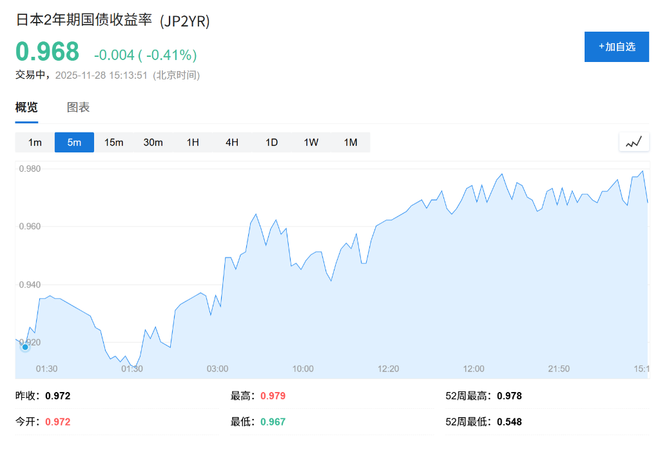
Task: Pick the 4H timeframe
Action: (x=232, y=142)
